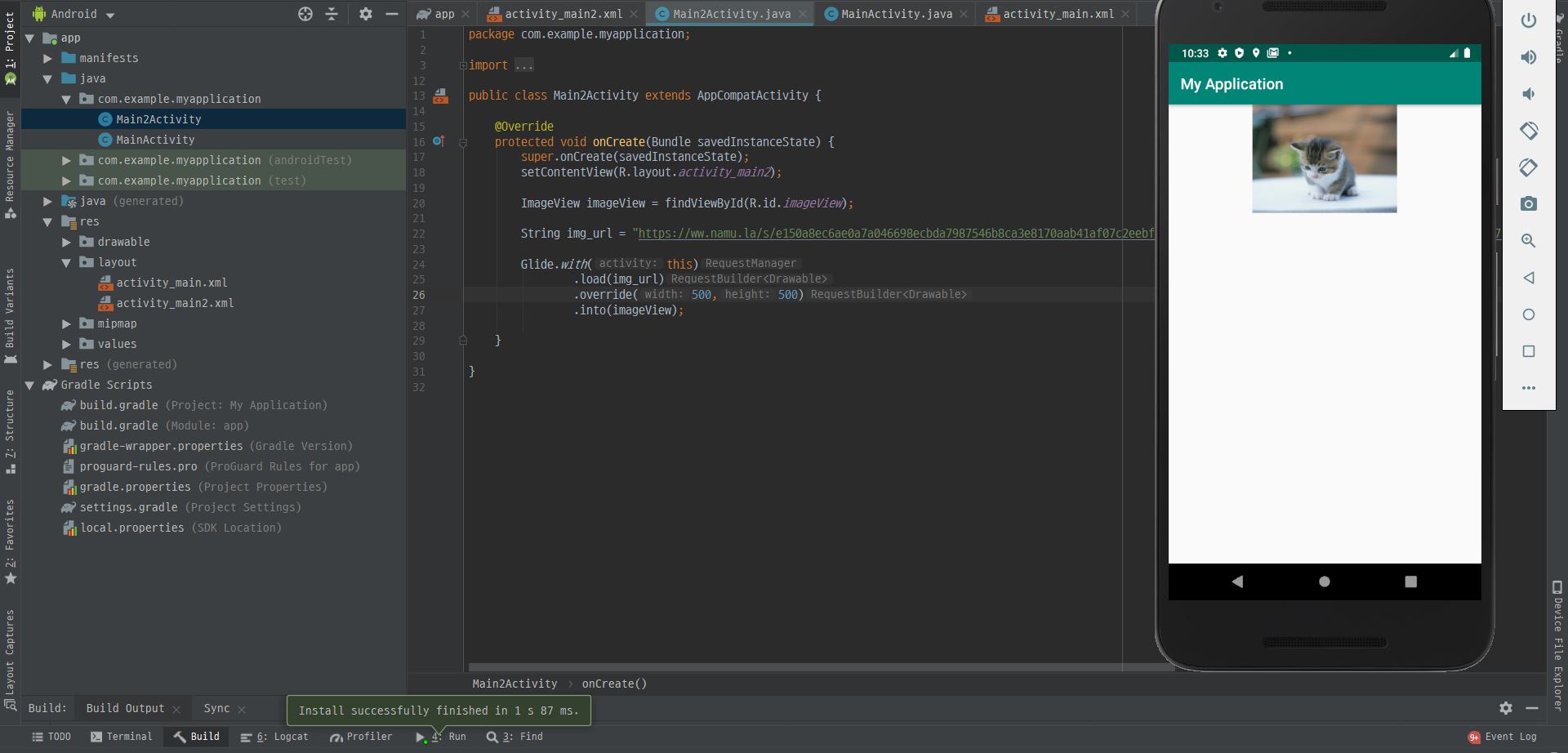The height and width of the screenshot is (753, 1568).
Task: Open the Resource Manager side panel
Action: [10, 163]
